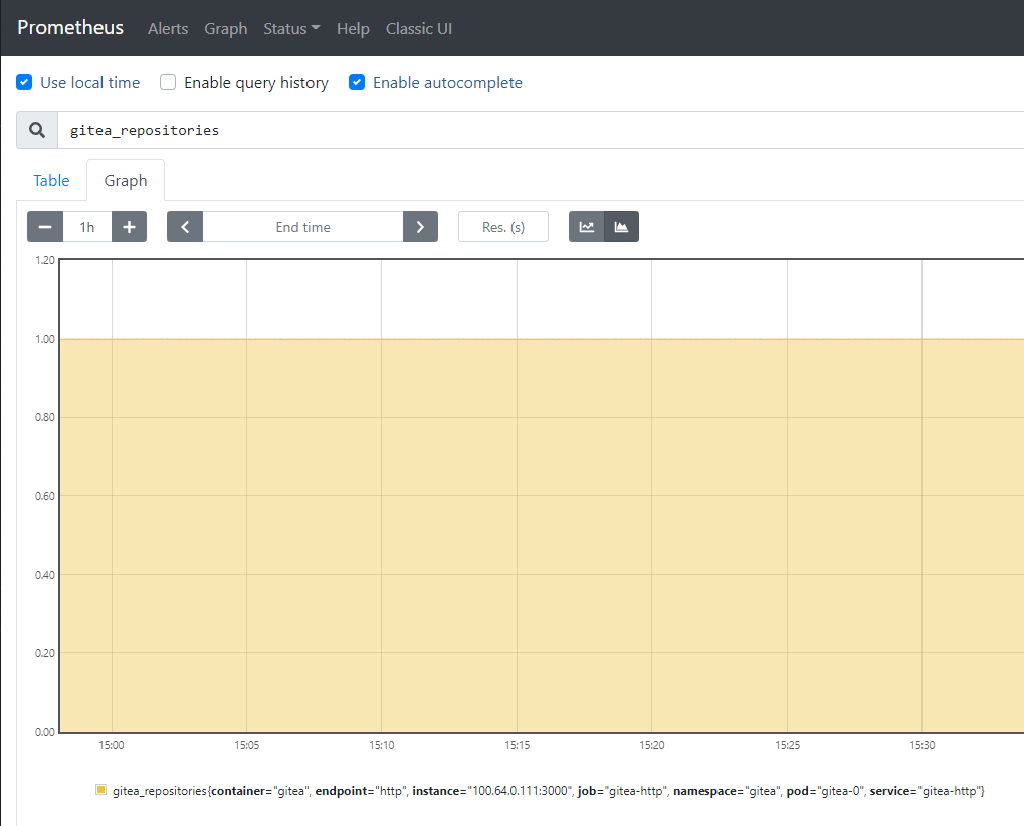This screenshot has width=1024, height=826.
Task: Switch to the Table tab
Action: 51,180
